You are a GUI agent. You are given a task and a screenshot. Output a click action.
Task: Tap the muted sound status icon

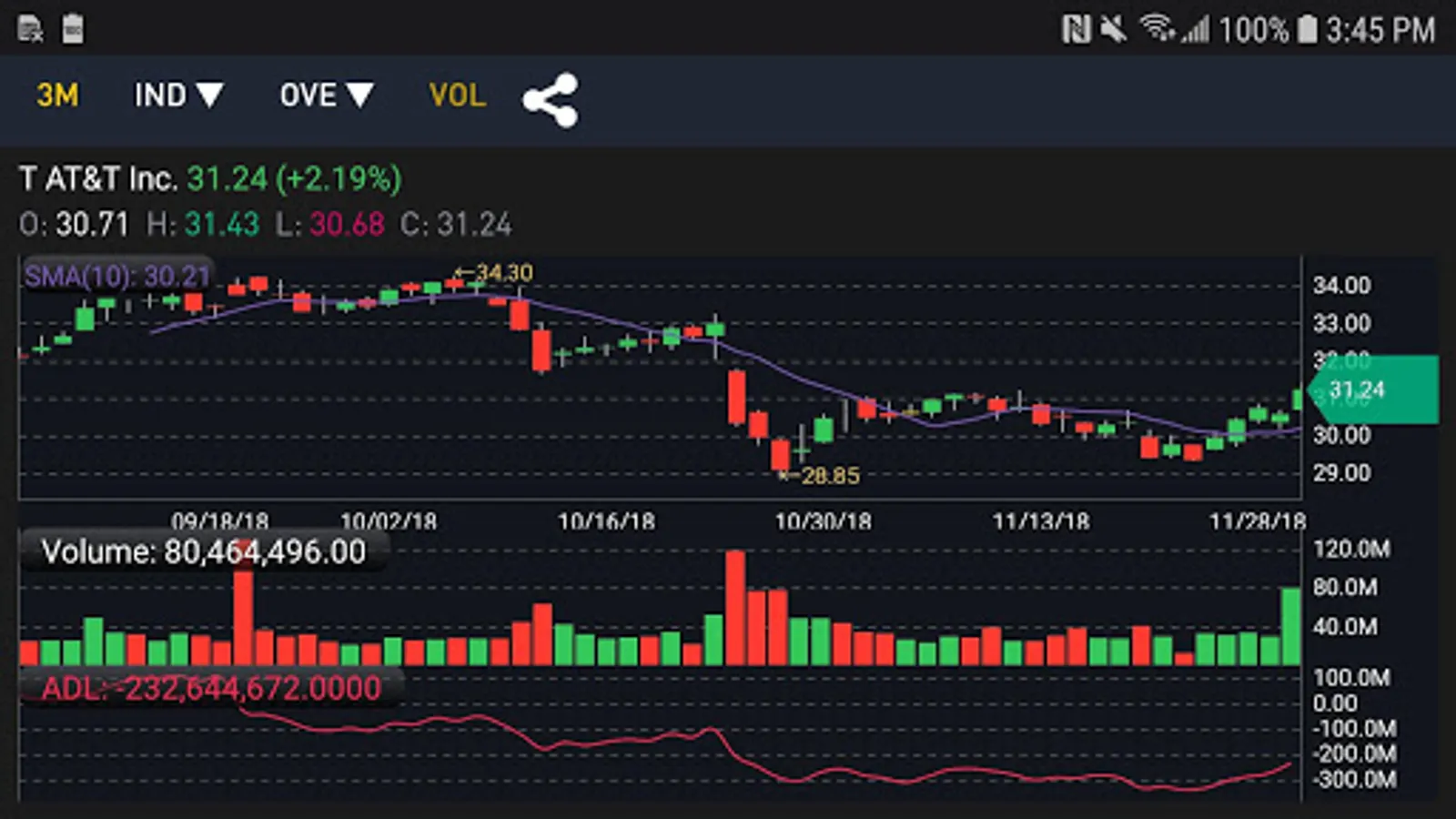pos(1113,30)
